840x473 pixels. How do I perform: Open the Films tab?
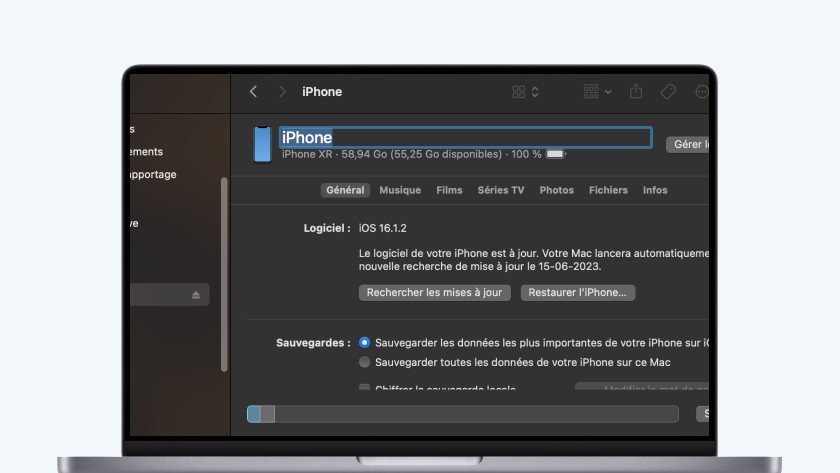point(449,190)
